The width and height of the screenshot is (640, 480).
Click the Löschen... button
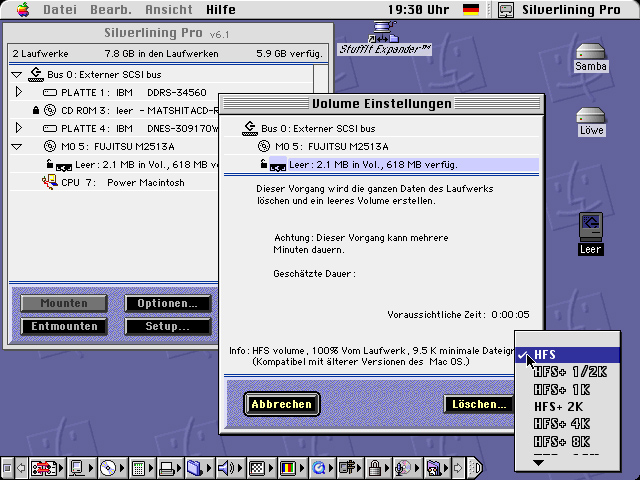click(x=479, y=404)
